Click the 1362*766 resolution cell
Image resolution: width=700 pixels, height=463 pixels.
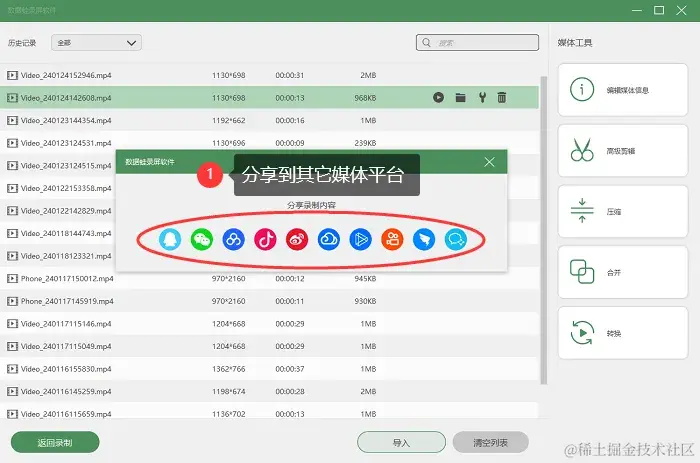(x=229, y=369)
